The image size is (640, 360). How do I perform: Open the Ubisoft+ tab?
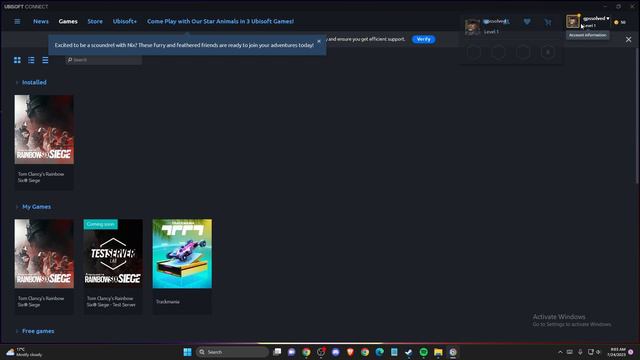point(125,21)
